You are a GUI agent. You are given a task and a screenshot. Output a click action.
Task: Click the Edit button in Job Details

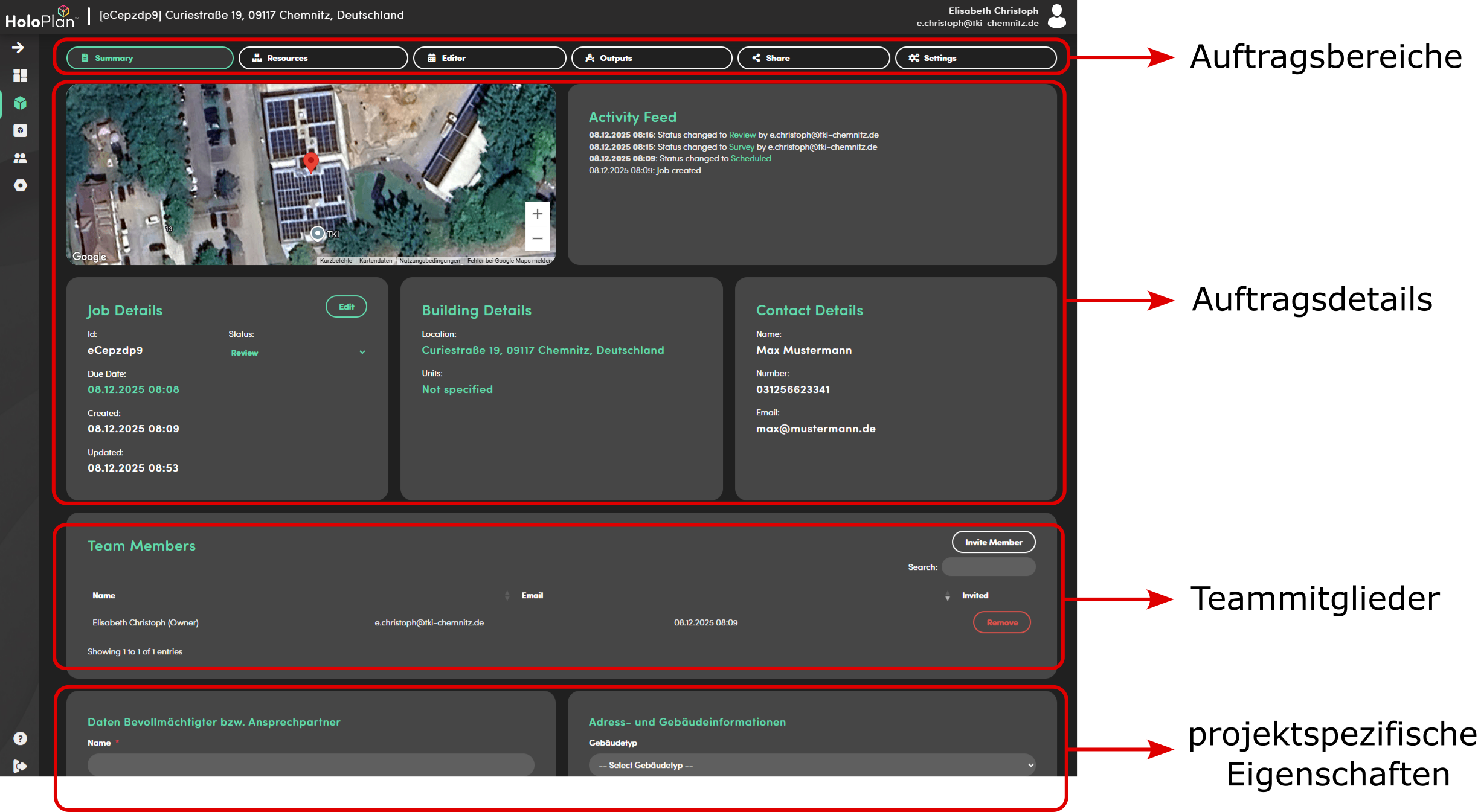pos(346,307)
